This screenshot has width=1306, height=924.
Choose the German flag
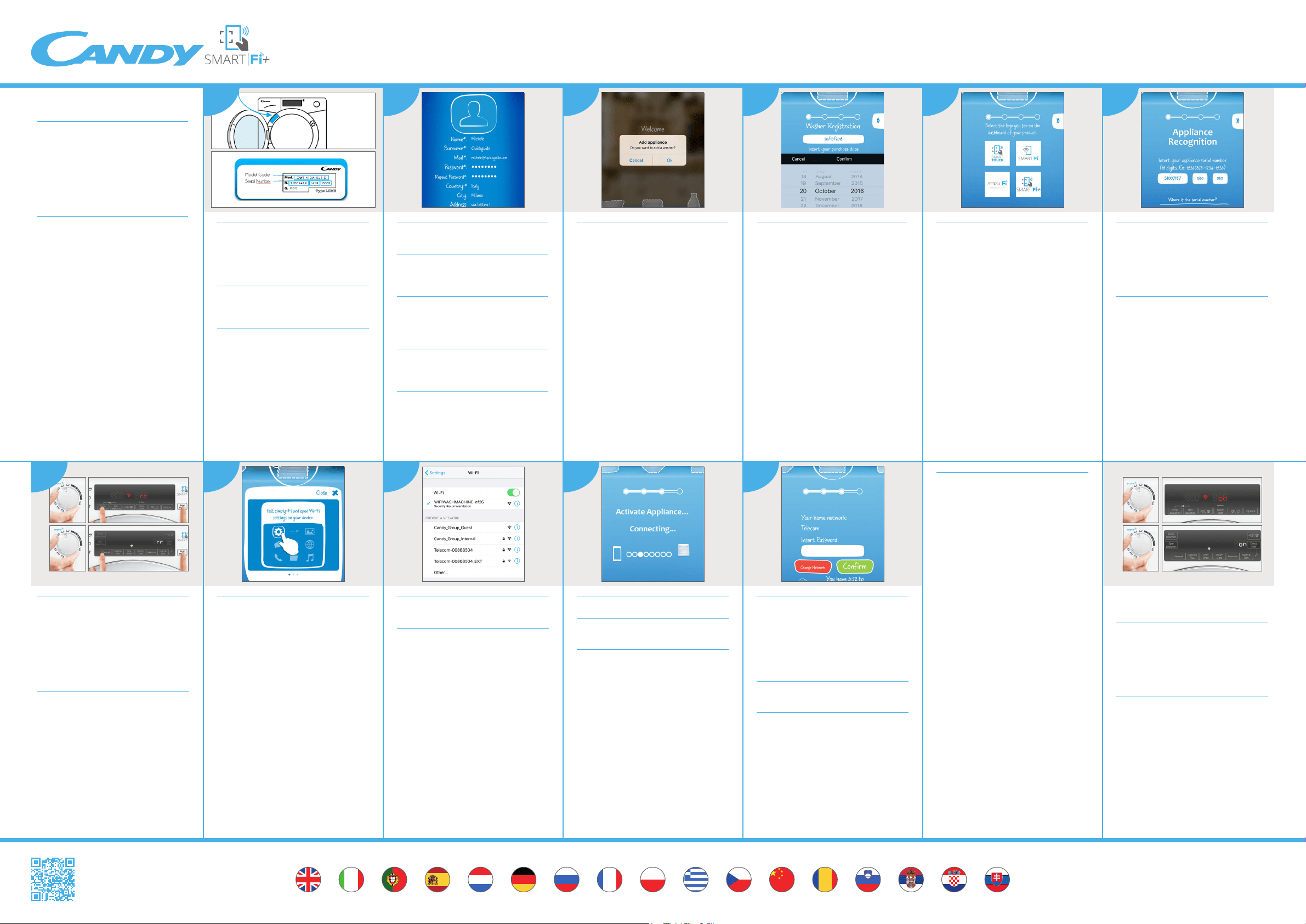click(523, 879)
